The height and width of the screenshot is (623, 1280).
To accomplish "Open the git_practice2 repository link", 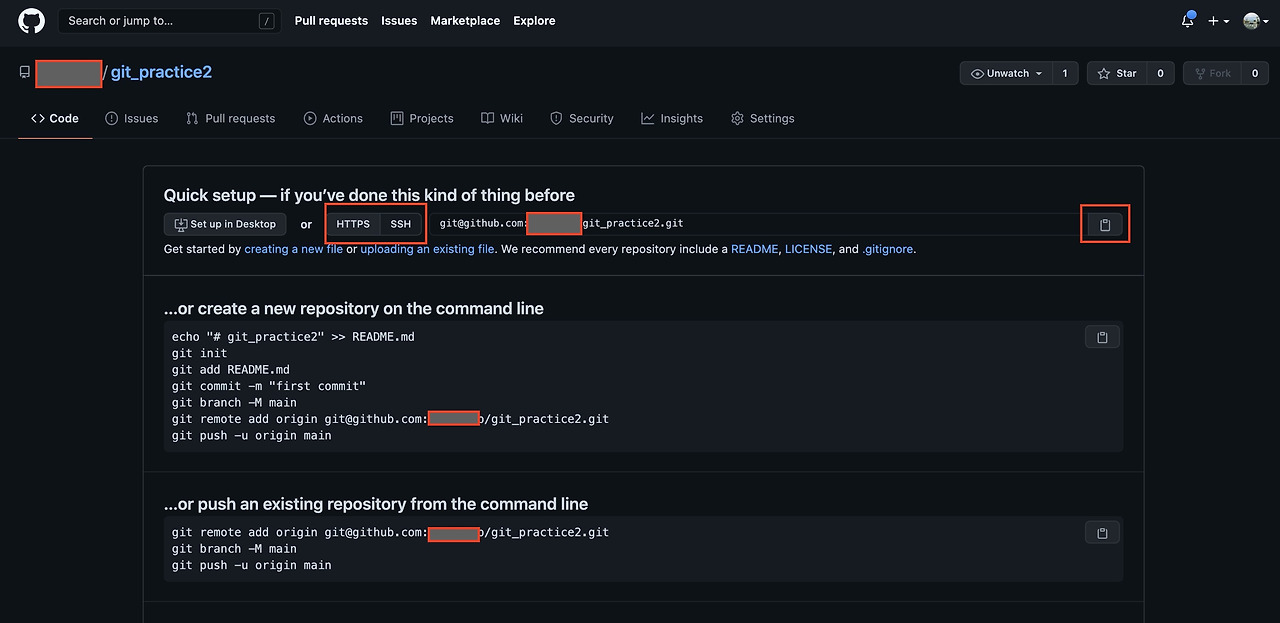I will [x=161, y=72].
